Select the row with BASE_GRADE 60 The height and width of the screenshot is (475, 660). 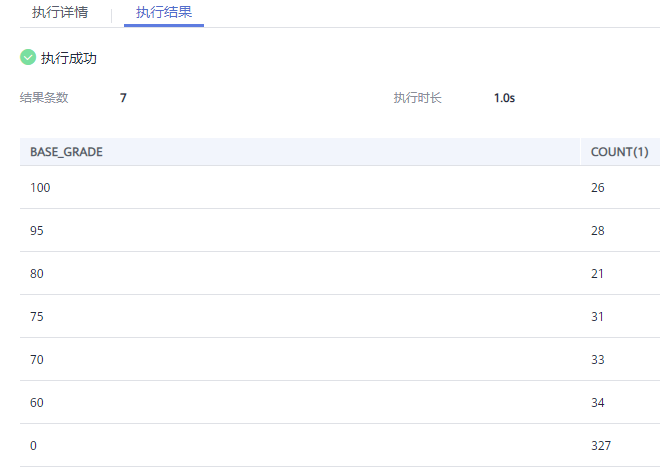pyautogui.click(x=340, y=402)
